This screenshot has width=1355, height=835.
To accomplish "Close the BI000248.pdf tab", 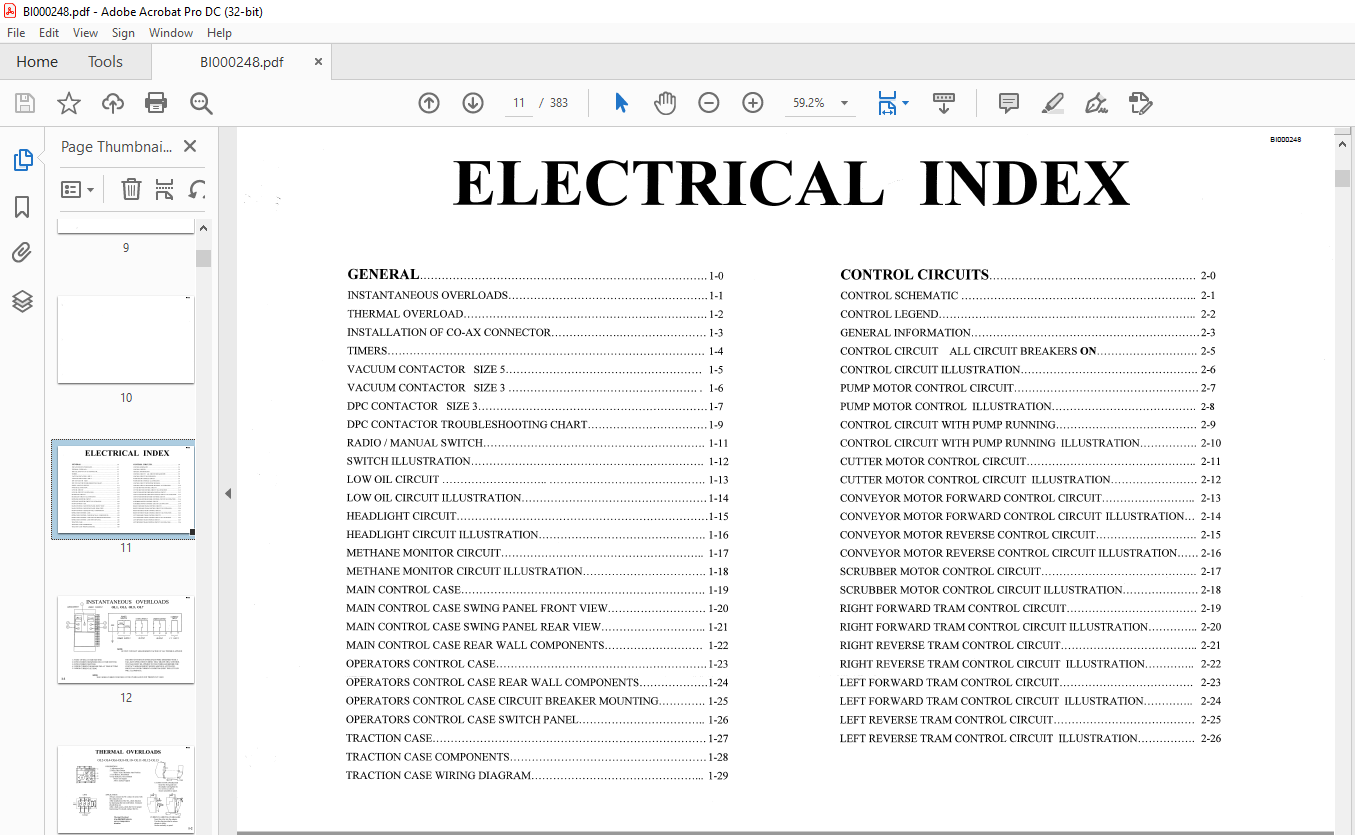I will pos(318,62).
